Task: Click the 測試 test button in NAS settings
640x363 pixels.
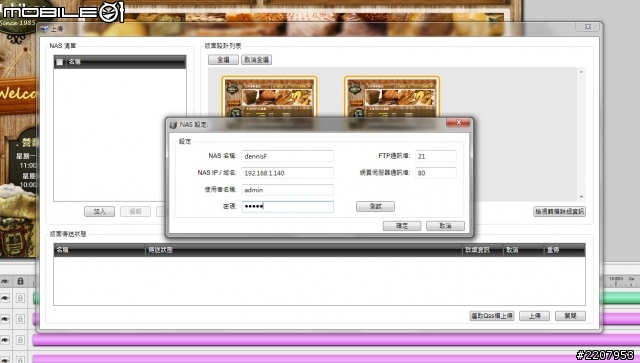Action: pyautogui.click(x=375, y=207)
